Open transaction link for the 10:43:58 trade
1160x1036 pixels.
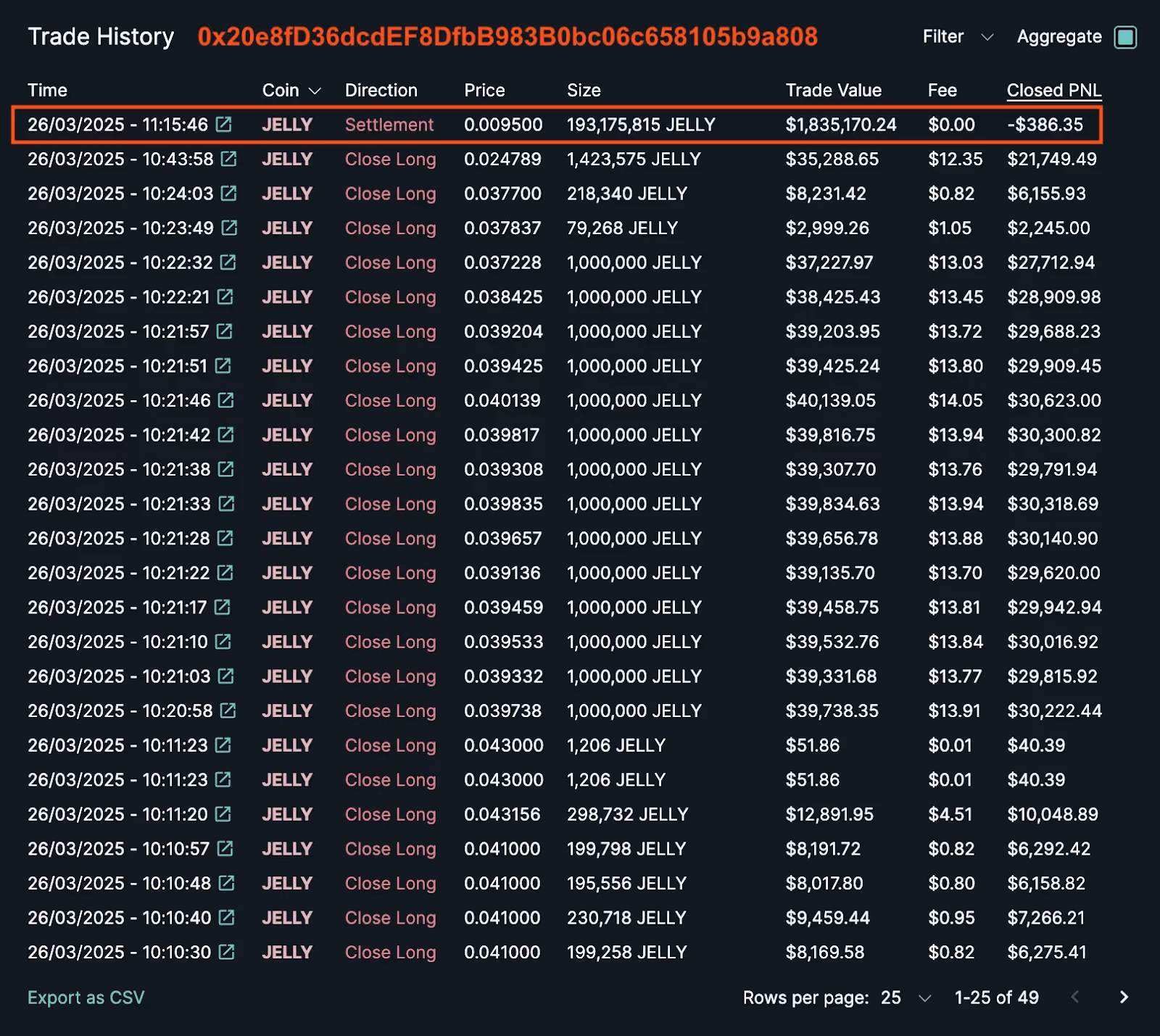(x=229, y=159)
